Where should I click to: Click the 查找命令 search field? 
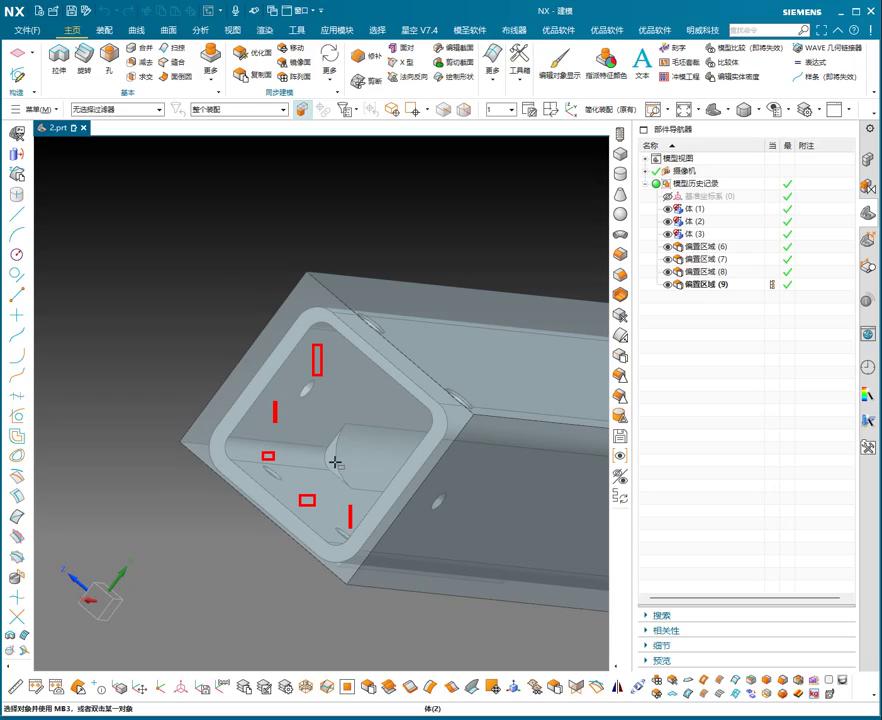[762, 30]
